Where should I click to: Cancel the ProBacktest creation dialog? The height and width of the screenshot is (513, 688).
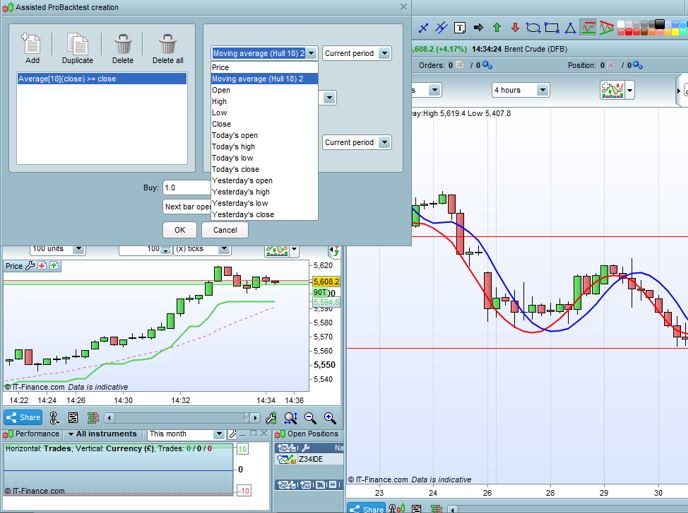click(x=225, y=230)
